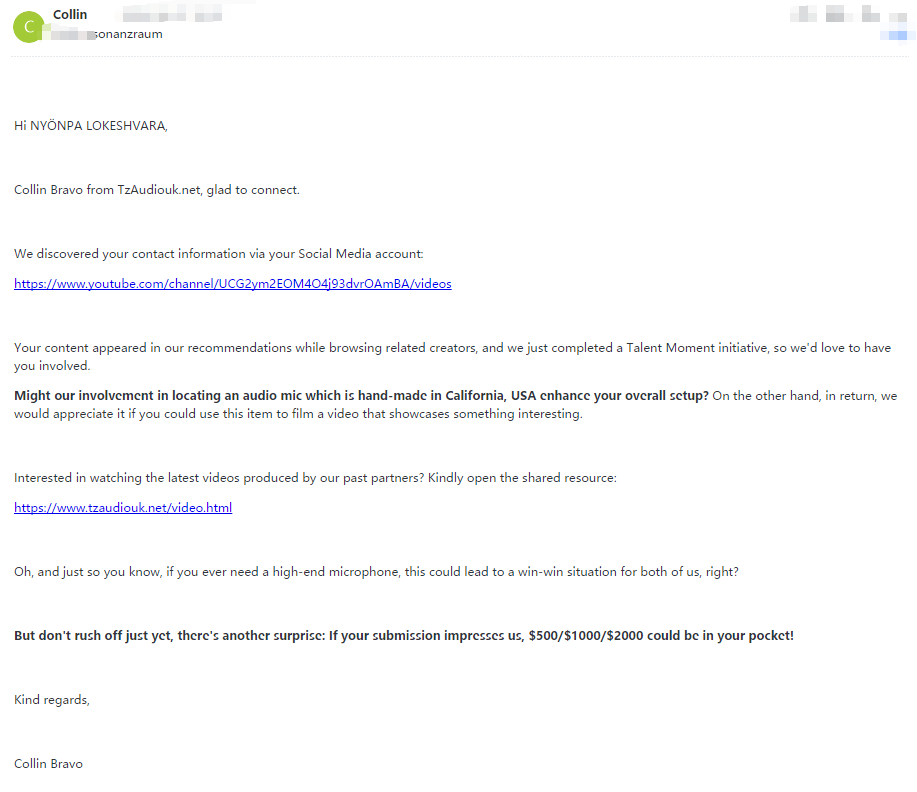Viewport: 917px width, 792px height.
Task: Click the paragraph mentioning Talent Moment initiative
Action: [452, 348]
